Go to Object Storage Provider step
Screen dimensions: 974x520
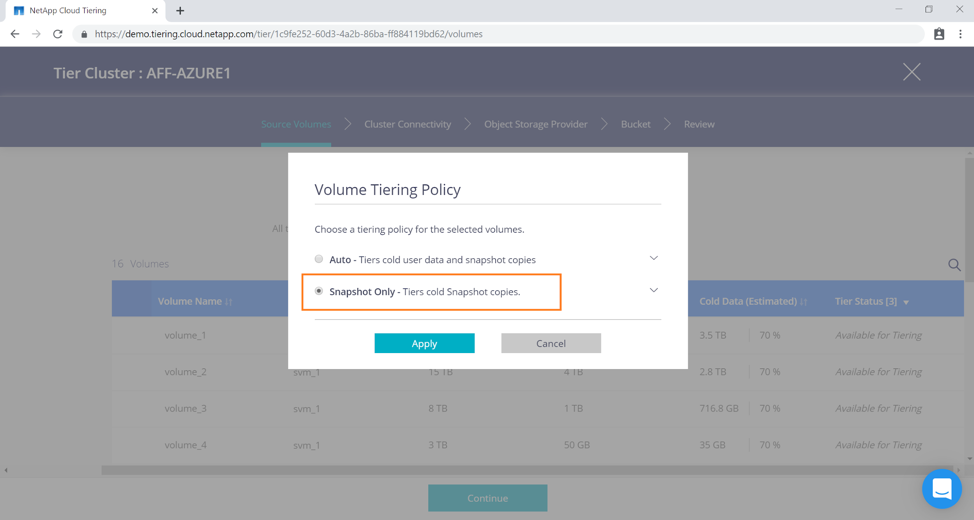pyautogui.click(x=535, y=124)
